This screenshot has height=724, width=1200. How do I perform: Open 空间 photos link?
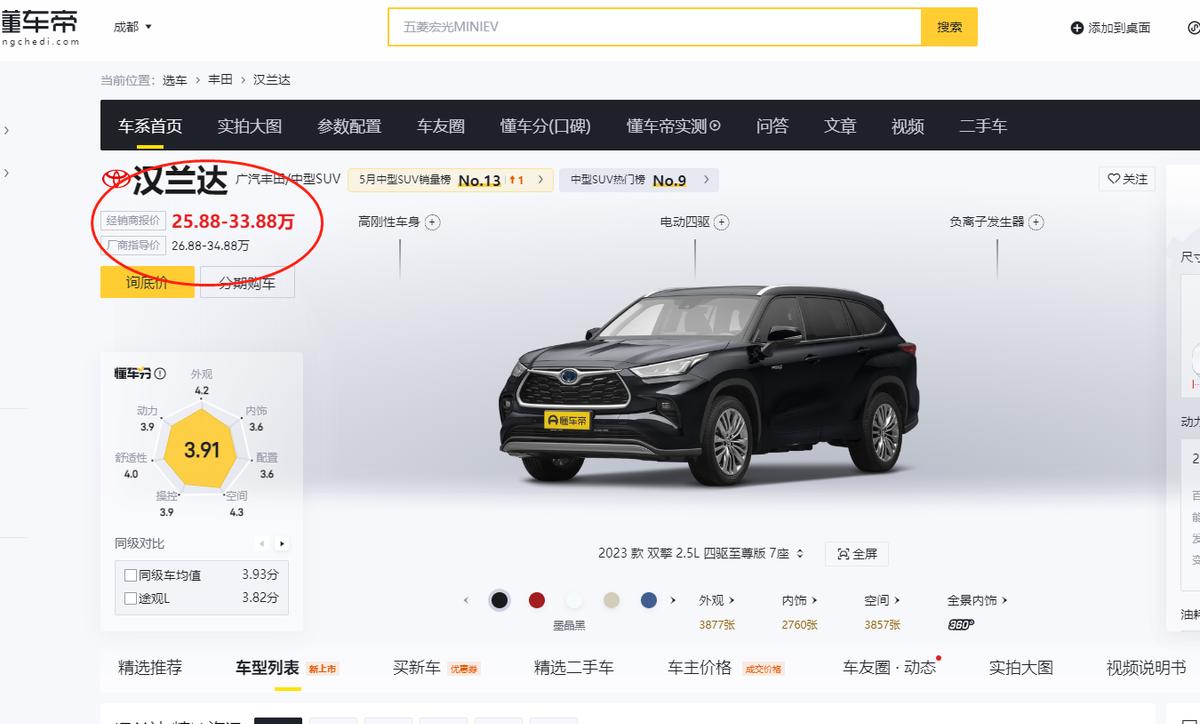pos(883,600)
